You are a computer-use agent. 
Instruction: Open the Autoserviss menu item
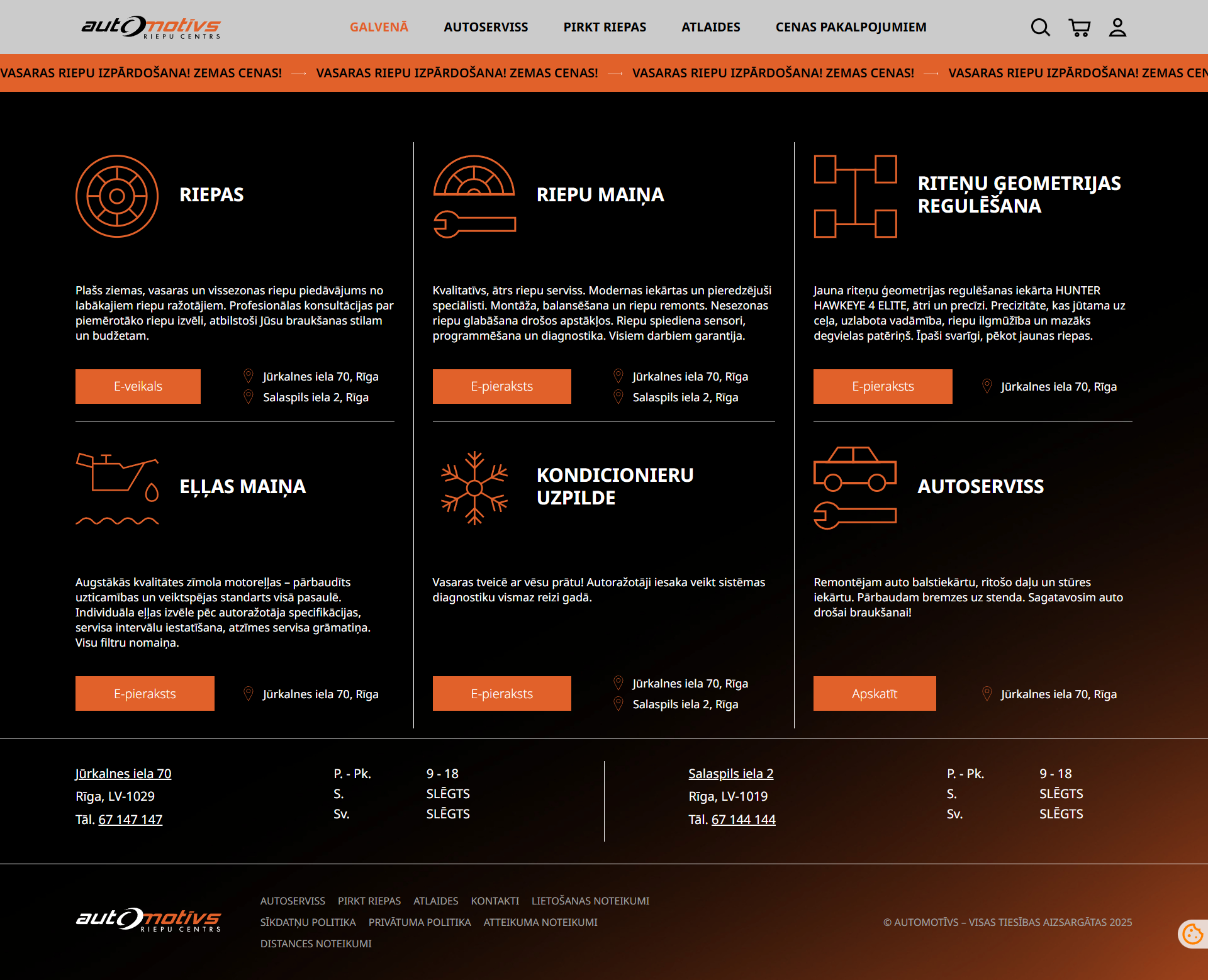pos(486,27)
